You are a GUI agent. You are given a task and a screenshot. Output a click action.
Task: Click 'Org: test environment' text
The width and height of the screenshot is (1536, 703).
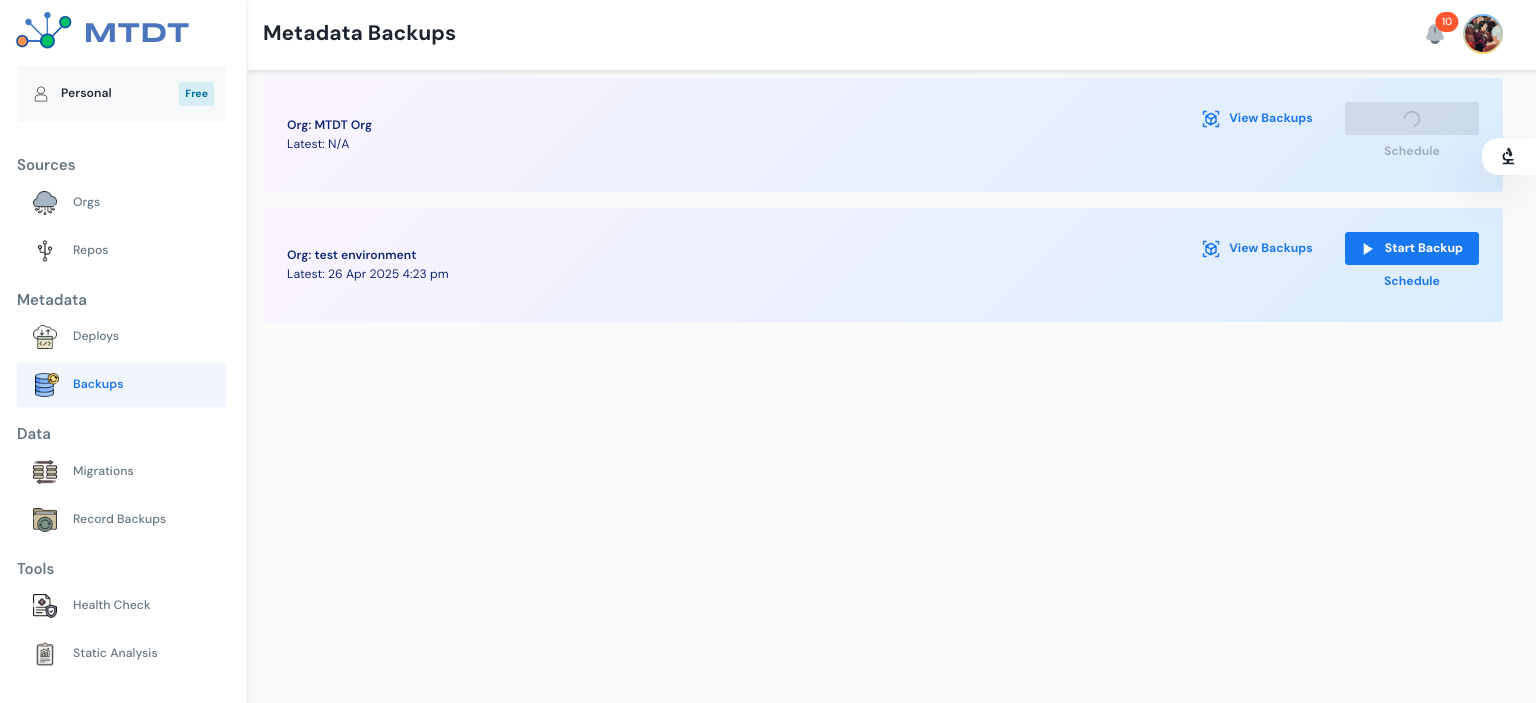[x=351, y=255]
